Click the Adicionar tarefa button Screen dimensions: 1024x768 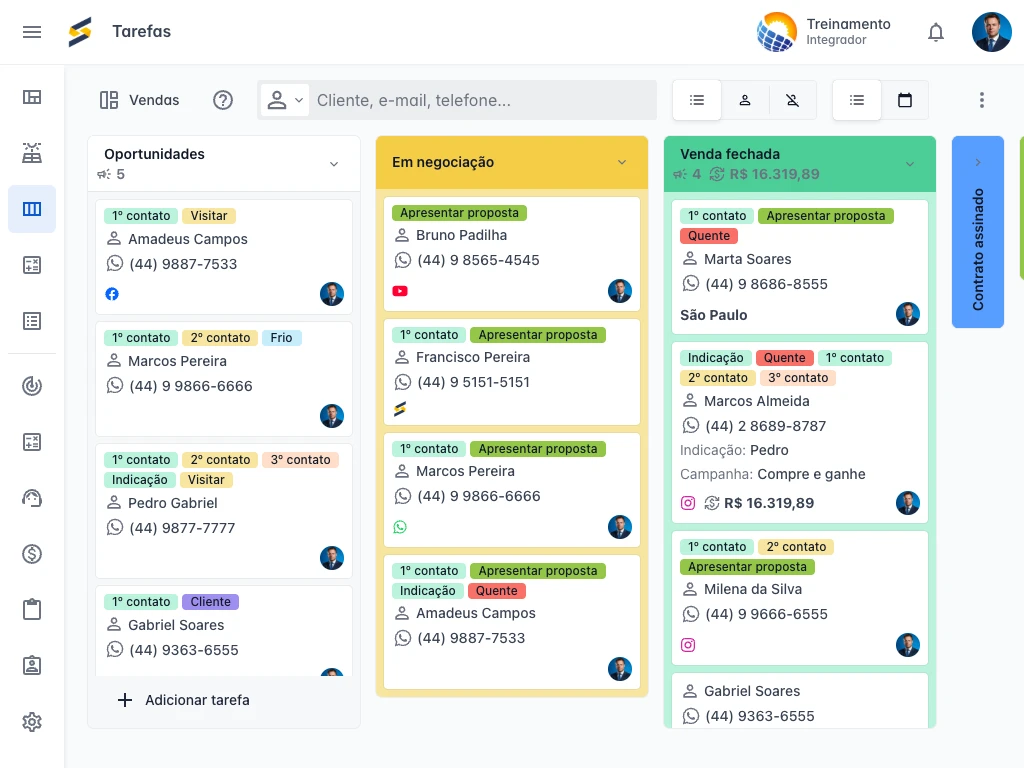[x=183, y=700]
